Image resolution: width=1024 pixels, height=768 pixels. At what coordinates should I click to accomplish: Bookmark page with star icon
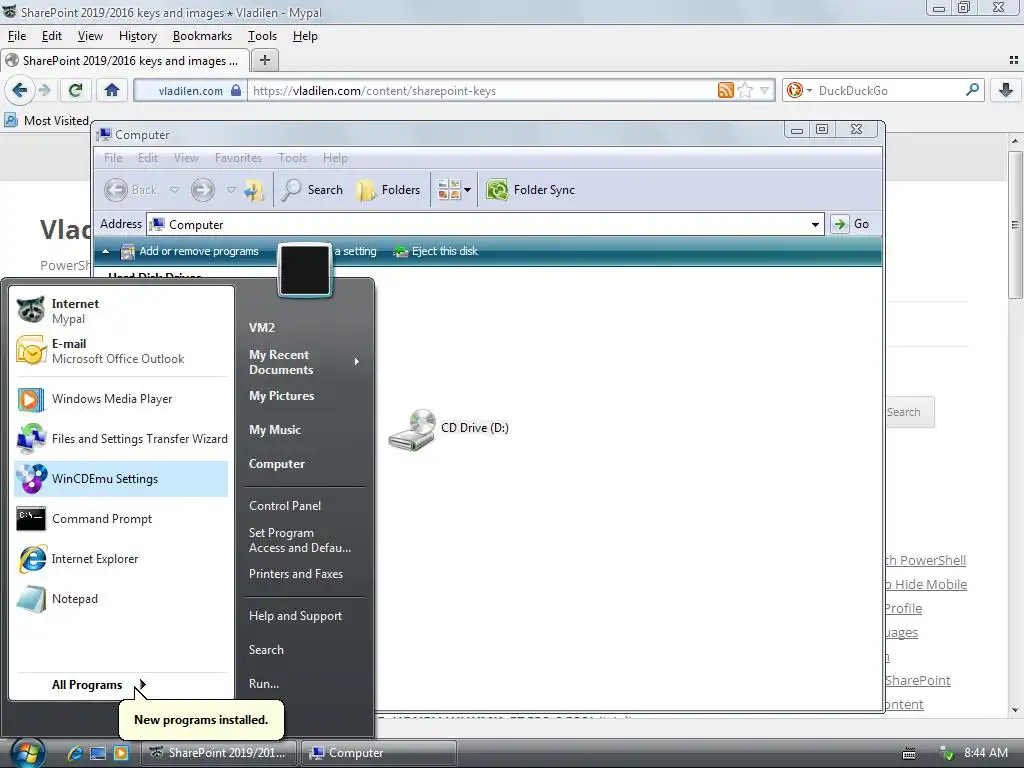click(x=745, y=90)
